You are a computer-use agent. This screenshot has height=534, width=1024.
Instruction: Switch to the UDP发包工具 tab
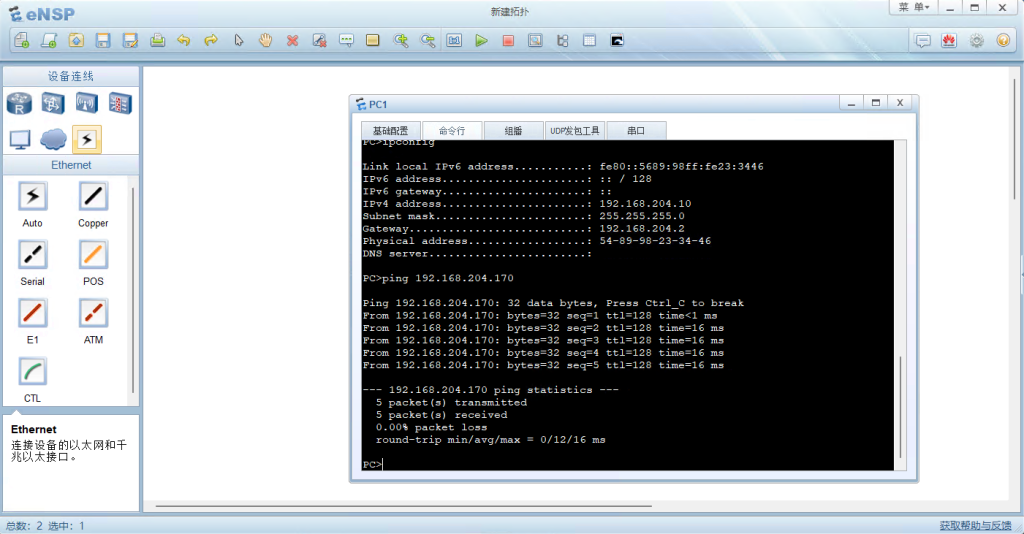click(575, 131)
